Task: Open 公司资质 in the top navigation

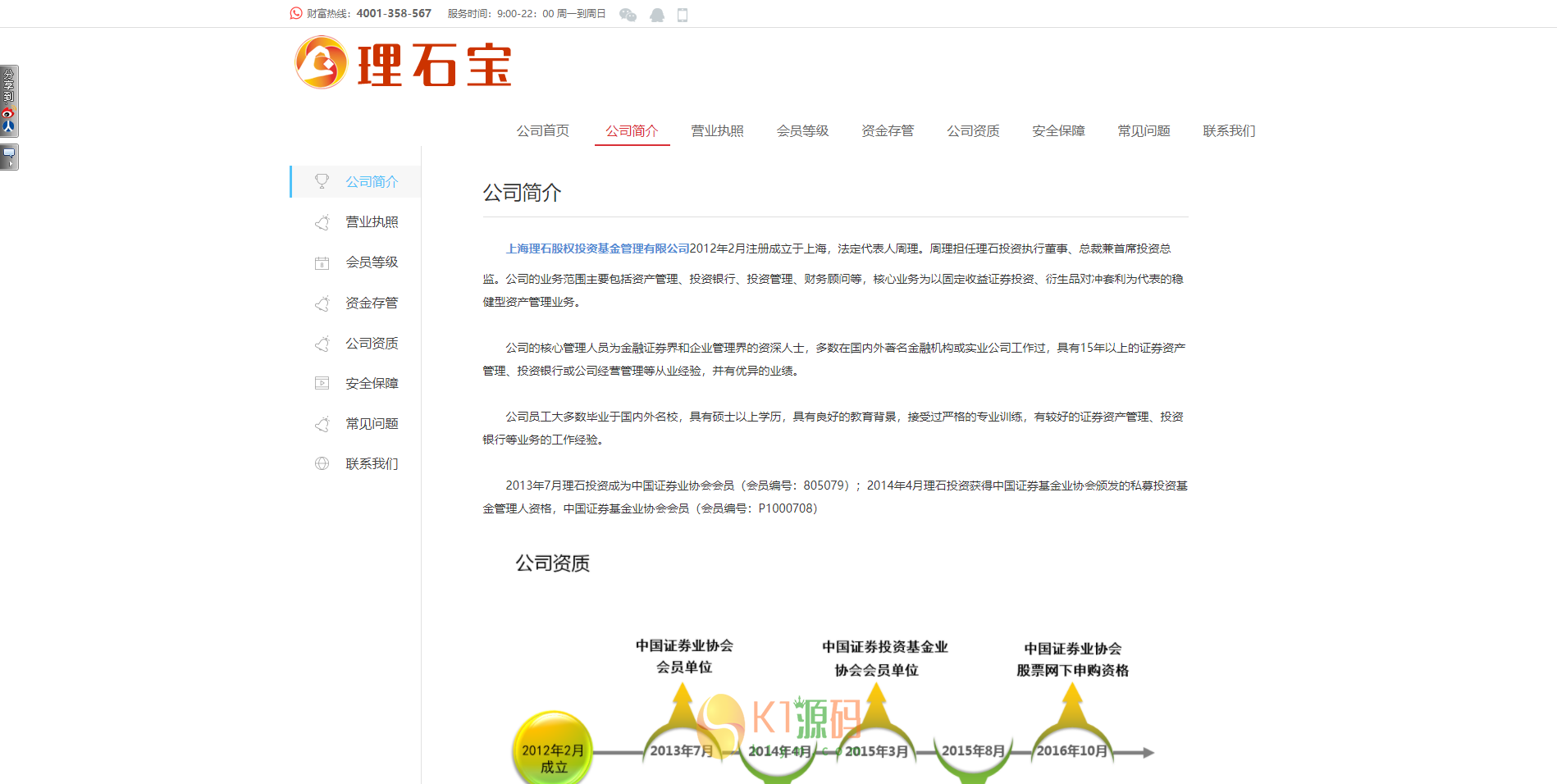Action: [x=974, y=130]
